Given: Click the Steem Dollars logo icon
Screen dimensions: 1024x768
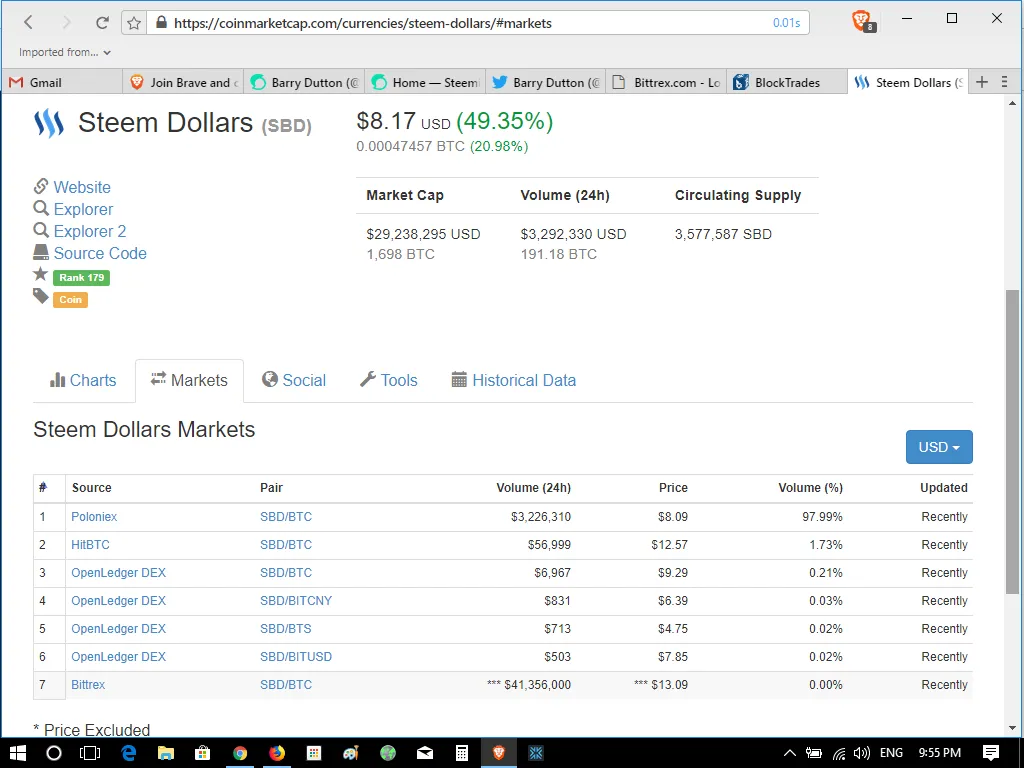Looking at the screenshot, I should click(49, 123).
